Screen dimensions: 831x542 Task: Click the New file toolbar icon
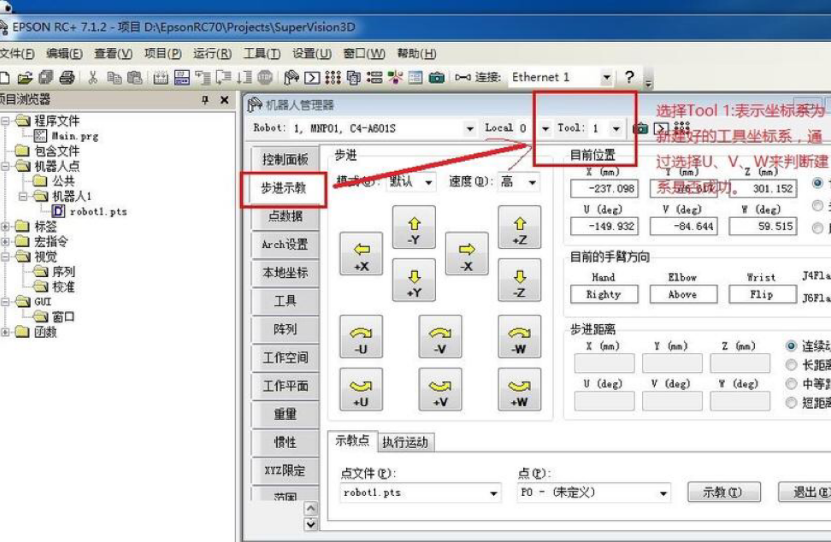click(x=4, y=78)
